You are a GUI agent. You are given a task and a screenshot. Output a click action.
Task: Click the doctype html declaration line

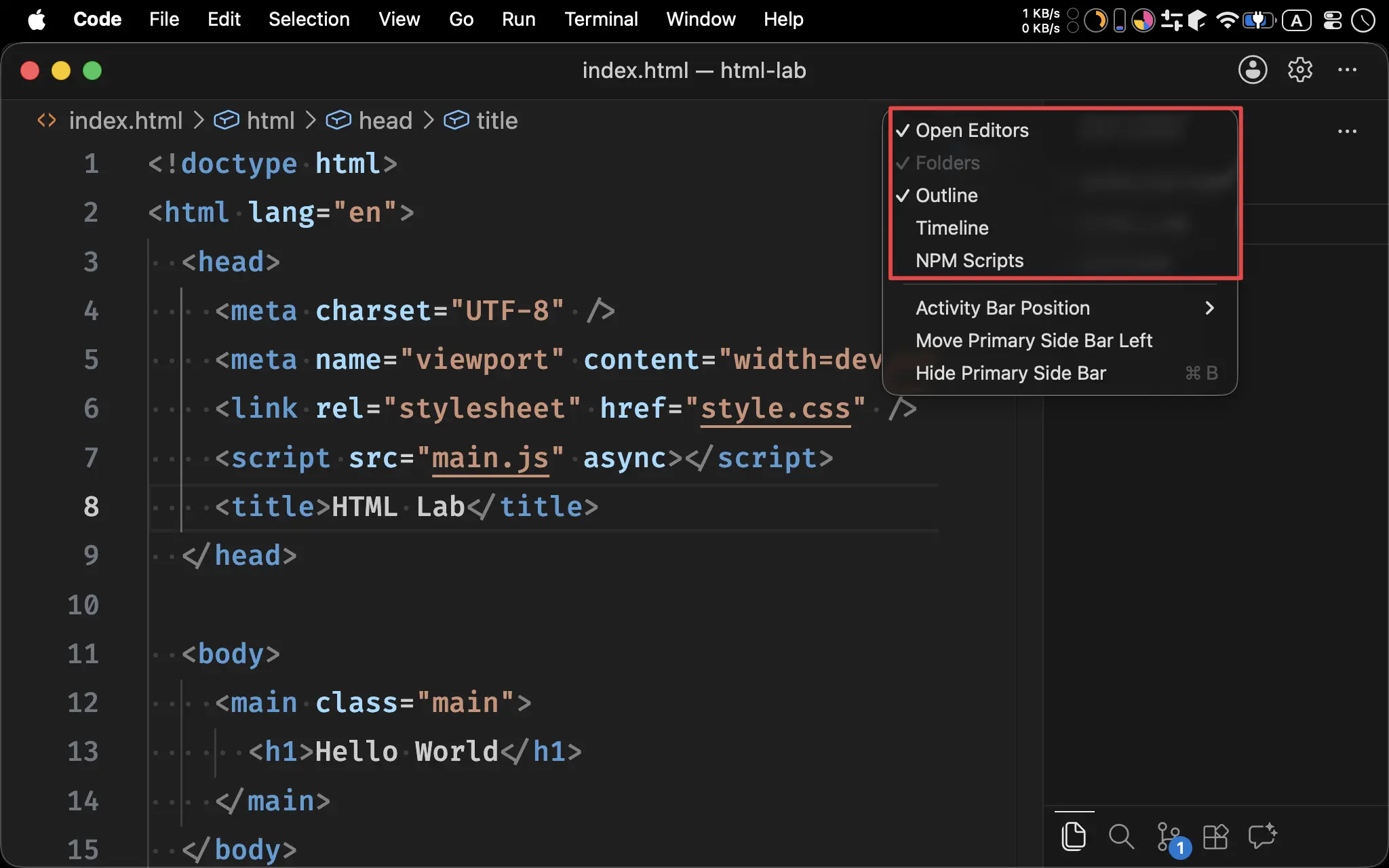coord(273,164)
